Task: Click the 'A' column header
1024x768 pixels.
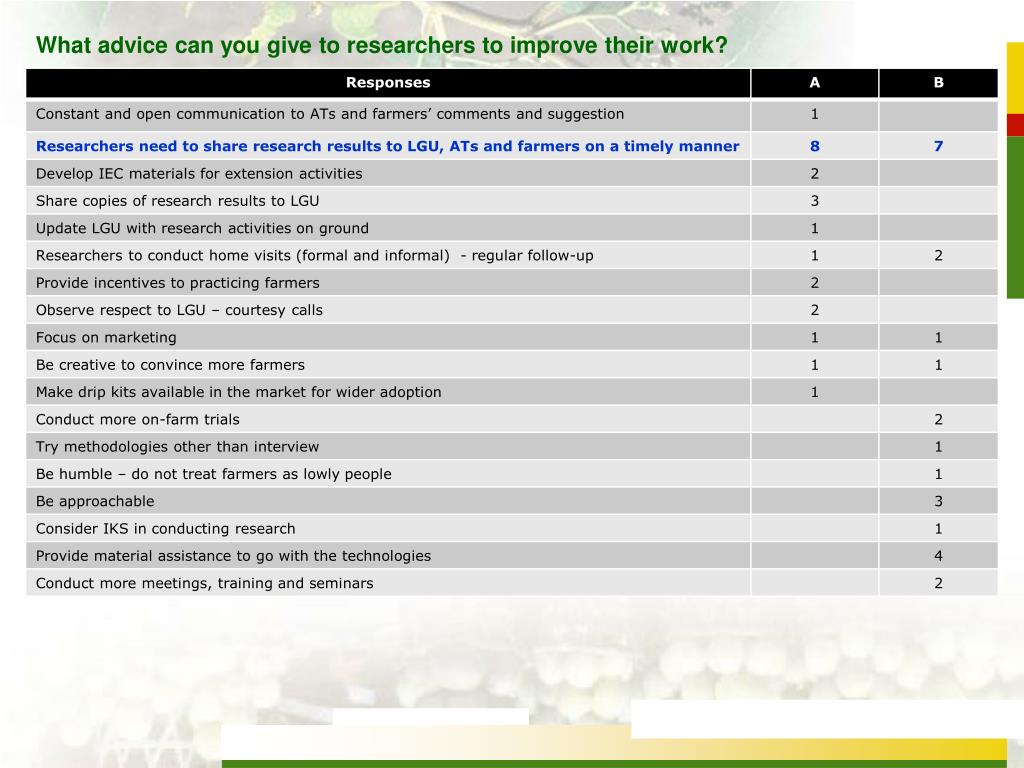Action: point(814,83)
